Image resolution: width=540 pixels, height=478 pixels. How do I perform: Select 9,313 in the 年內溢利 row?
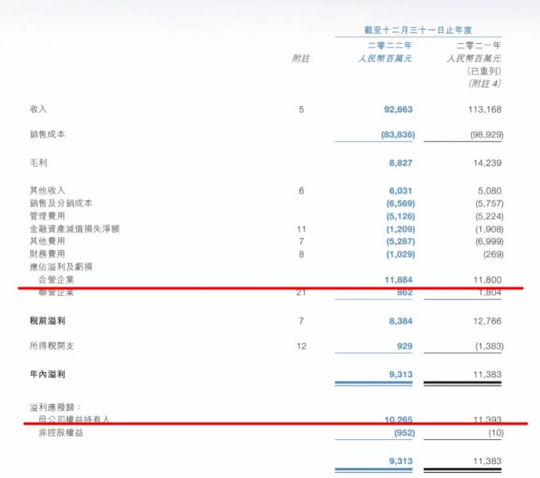401,374
